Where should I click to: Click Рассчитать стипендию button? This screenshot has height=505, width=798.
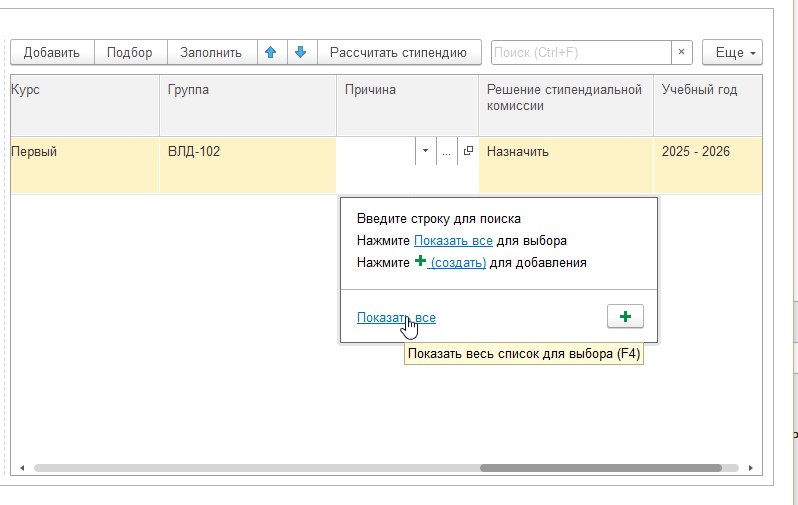pos(398,52)
